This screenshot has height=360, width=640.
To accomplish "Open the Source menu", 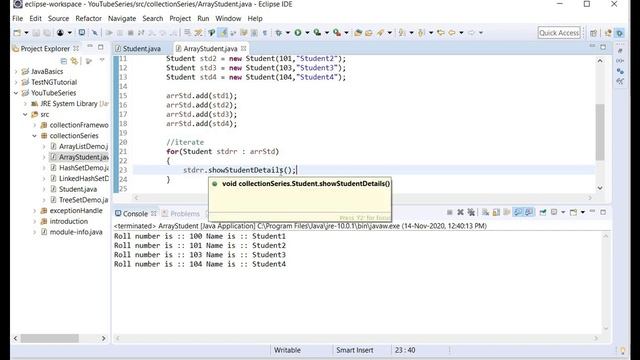I will 58,18.
